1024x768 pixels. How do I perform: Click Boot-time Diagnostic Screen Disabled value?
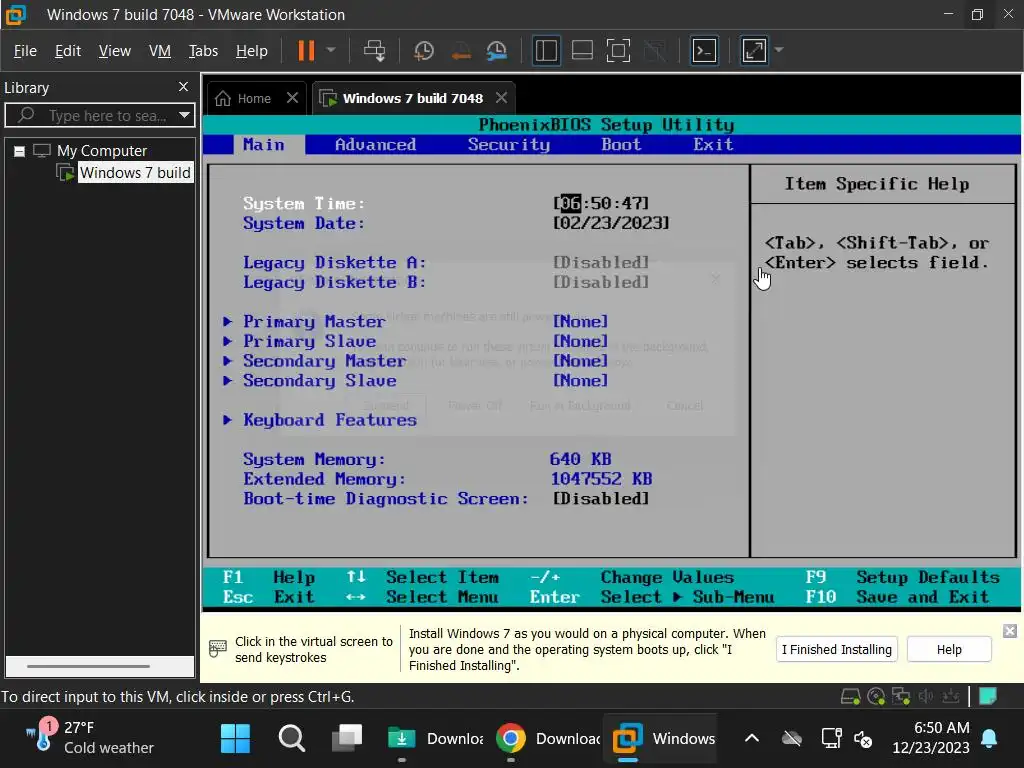coord(601,498)
